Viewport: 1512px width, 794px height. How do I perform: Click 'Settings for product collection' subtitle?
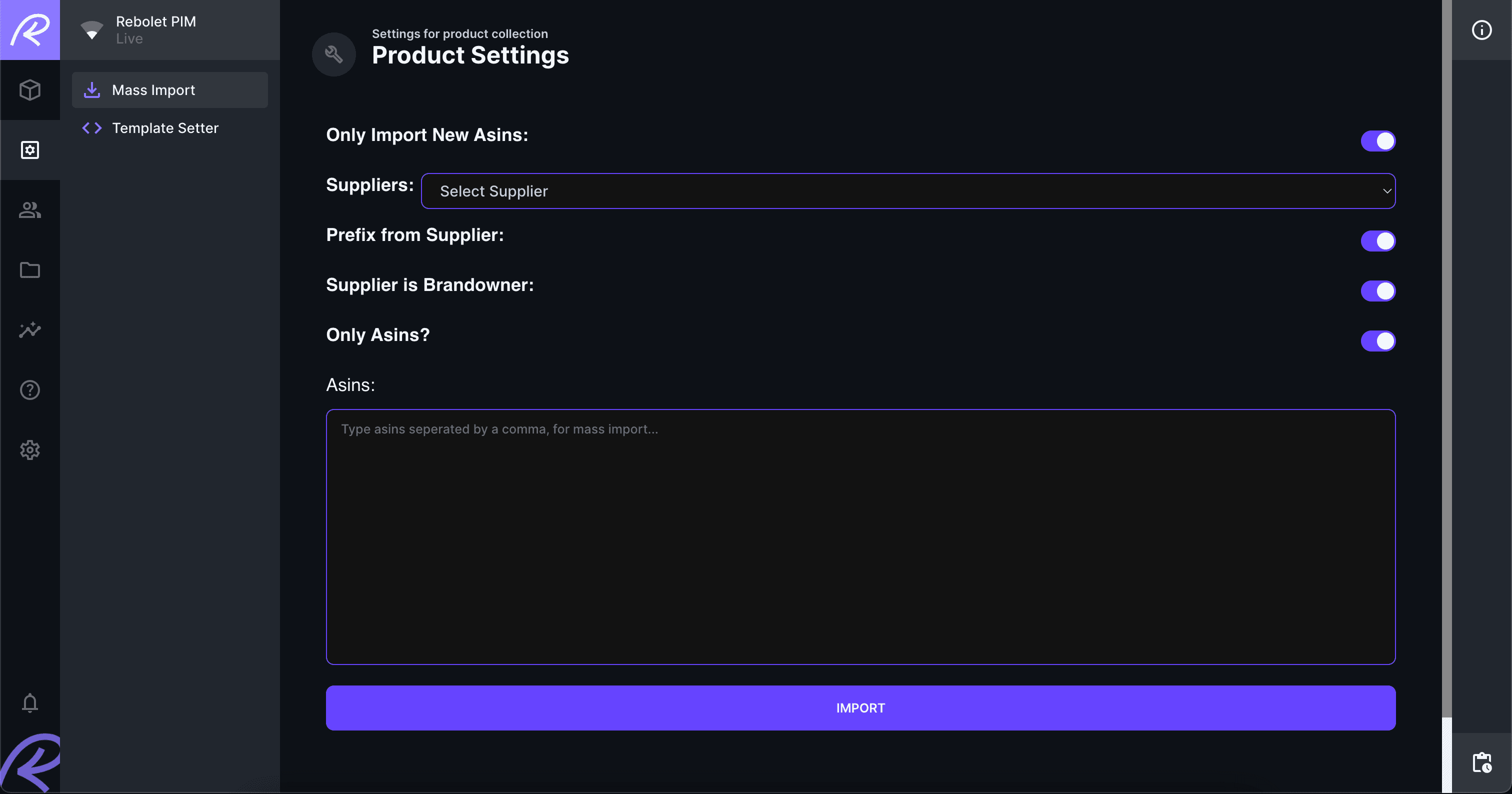(x=459, y=33)
